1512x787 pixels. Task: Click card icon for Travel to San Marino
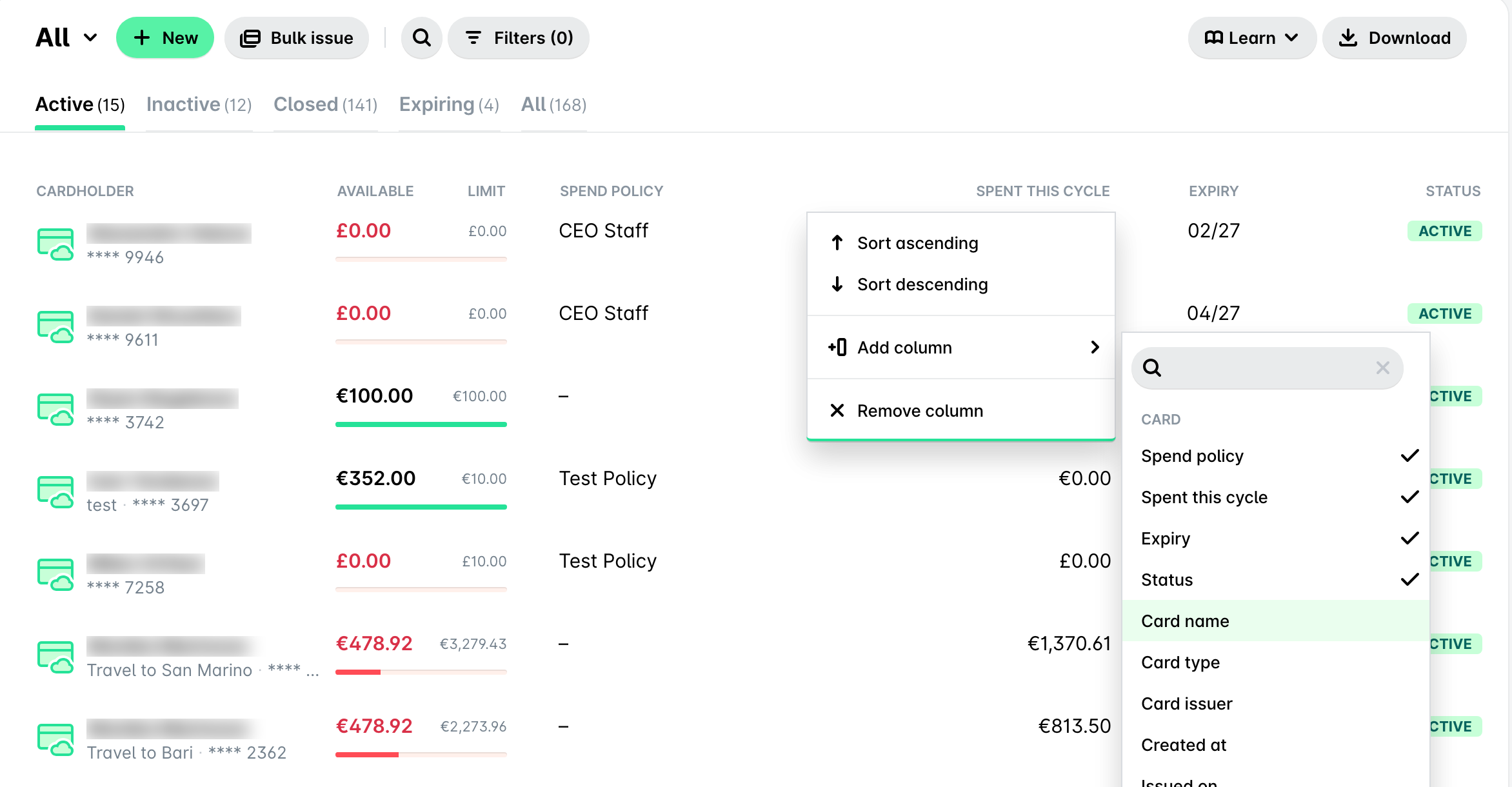click(x=55, y=657)
